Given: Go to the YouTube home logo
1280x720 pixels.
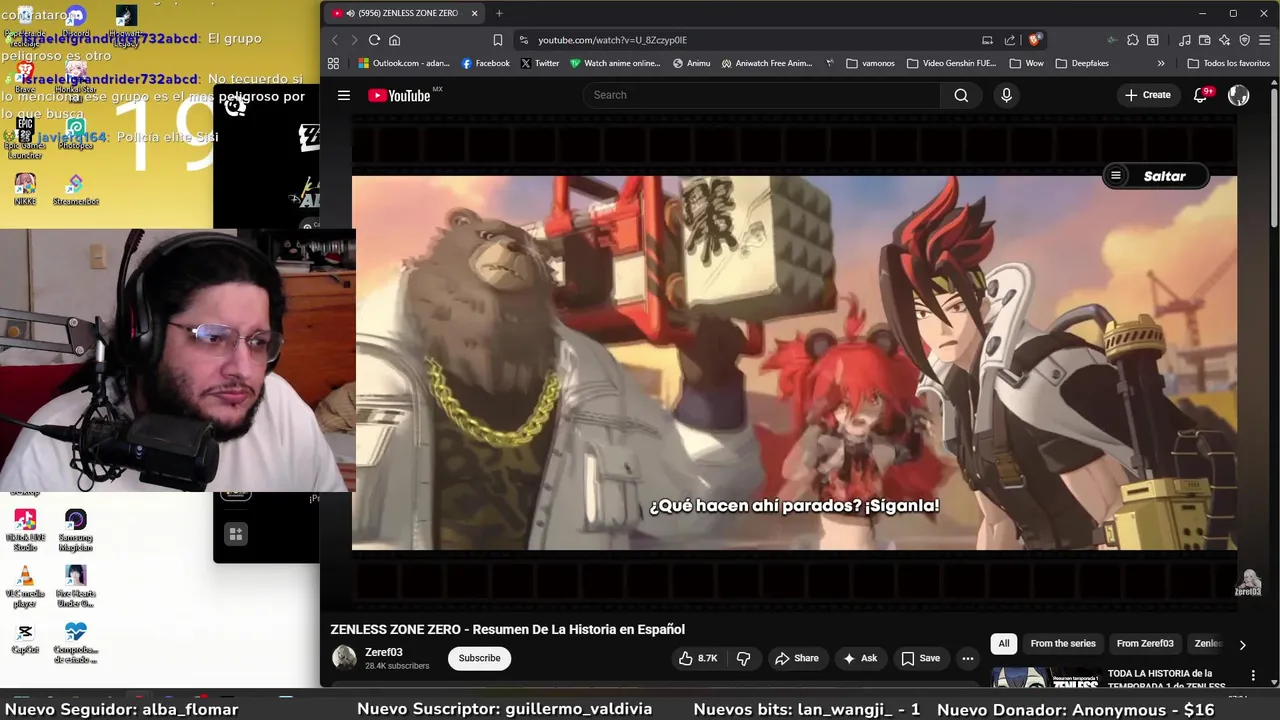Looking at the screenshot, I should (399, 95).
